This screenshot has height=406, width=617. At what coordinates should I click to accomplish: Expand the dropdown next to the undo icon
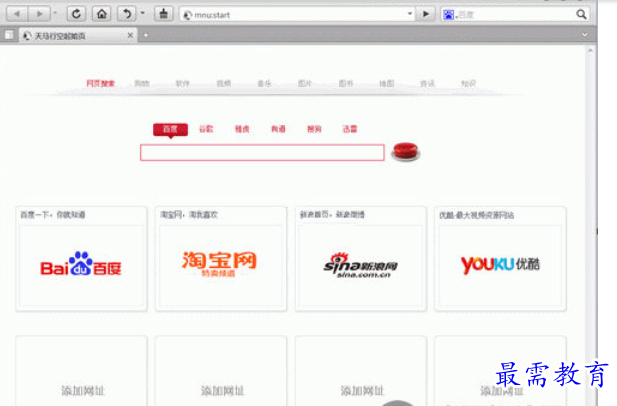click(142, 13)
